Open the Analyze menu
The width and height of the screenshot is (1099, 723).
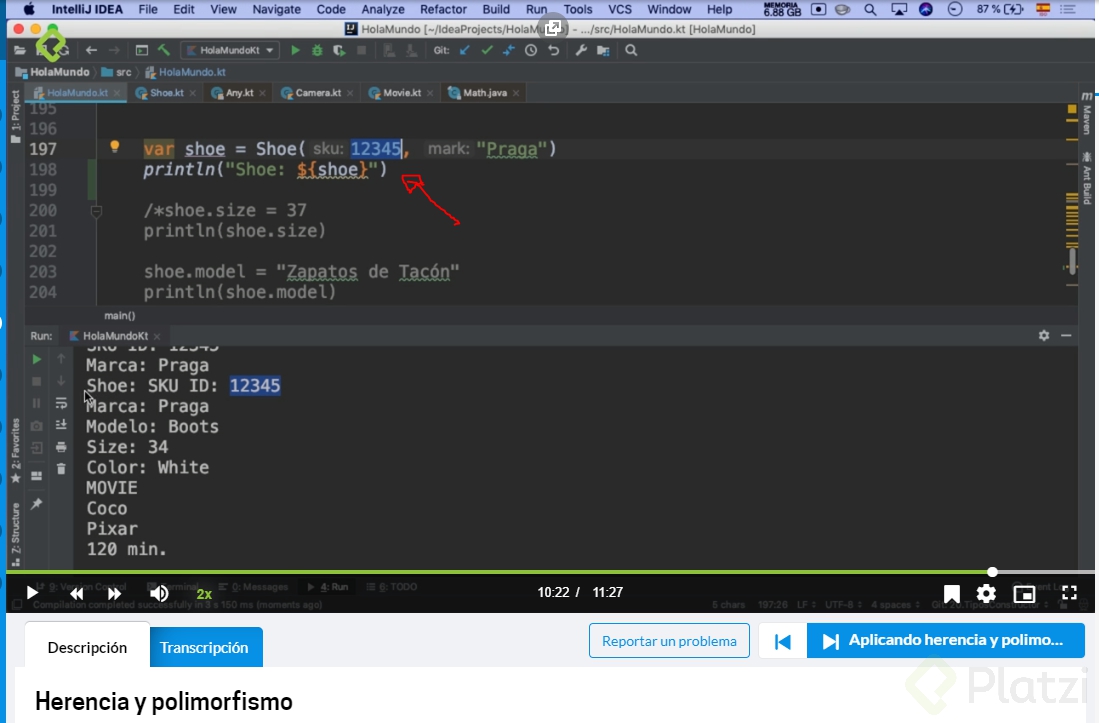click(383, 9)
